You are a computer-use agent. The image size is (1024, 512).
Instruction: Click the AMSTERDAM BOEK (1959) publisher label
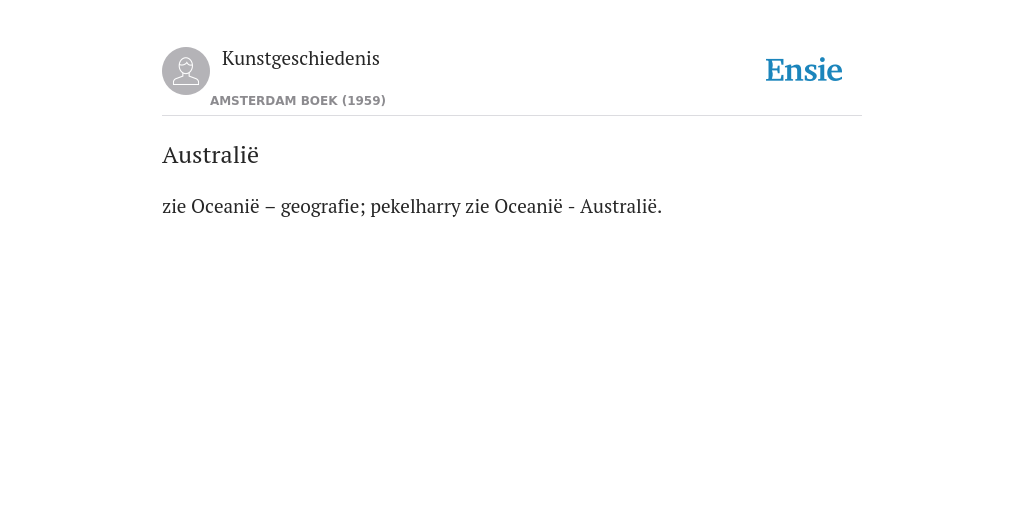click(298, 101)
